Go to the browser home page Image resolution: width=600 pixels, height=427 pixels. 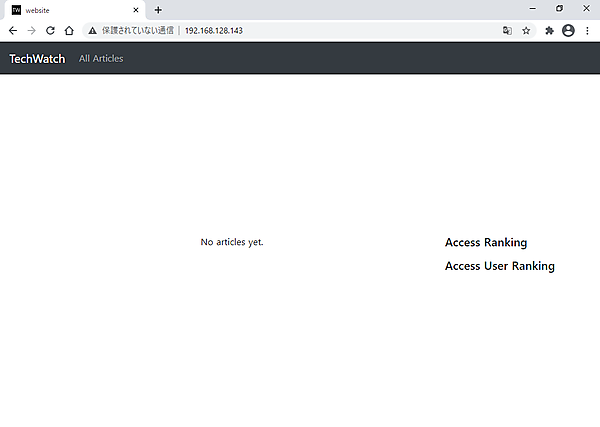(x=69, y=30)
